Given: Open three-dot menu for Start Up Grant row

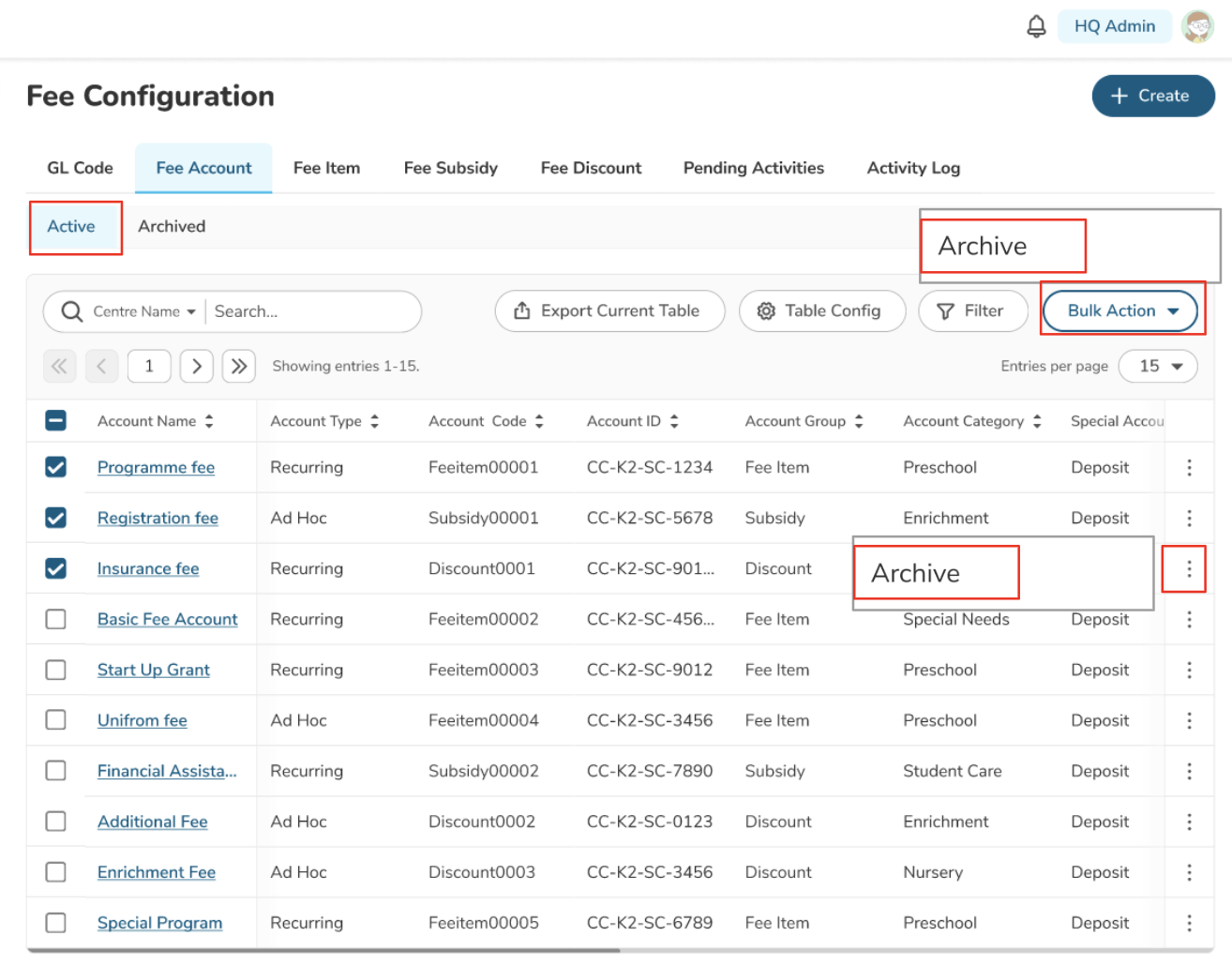Looking at the screenshot, I should pos(1189,670).
